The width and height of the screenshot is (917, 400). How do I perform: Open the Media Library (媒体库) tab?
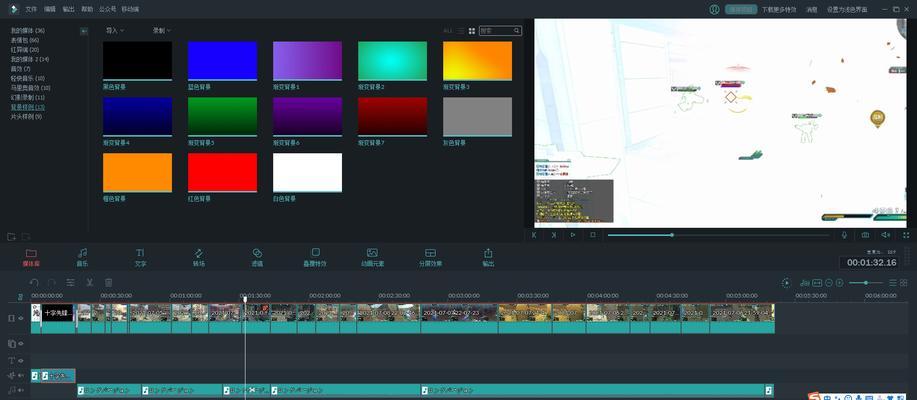click(31, 257)
